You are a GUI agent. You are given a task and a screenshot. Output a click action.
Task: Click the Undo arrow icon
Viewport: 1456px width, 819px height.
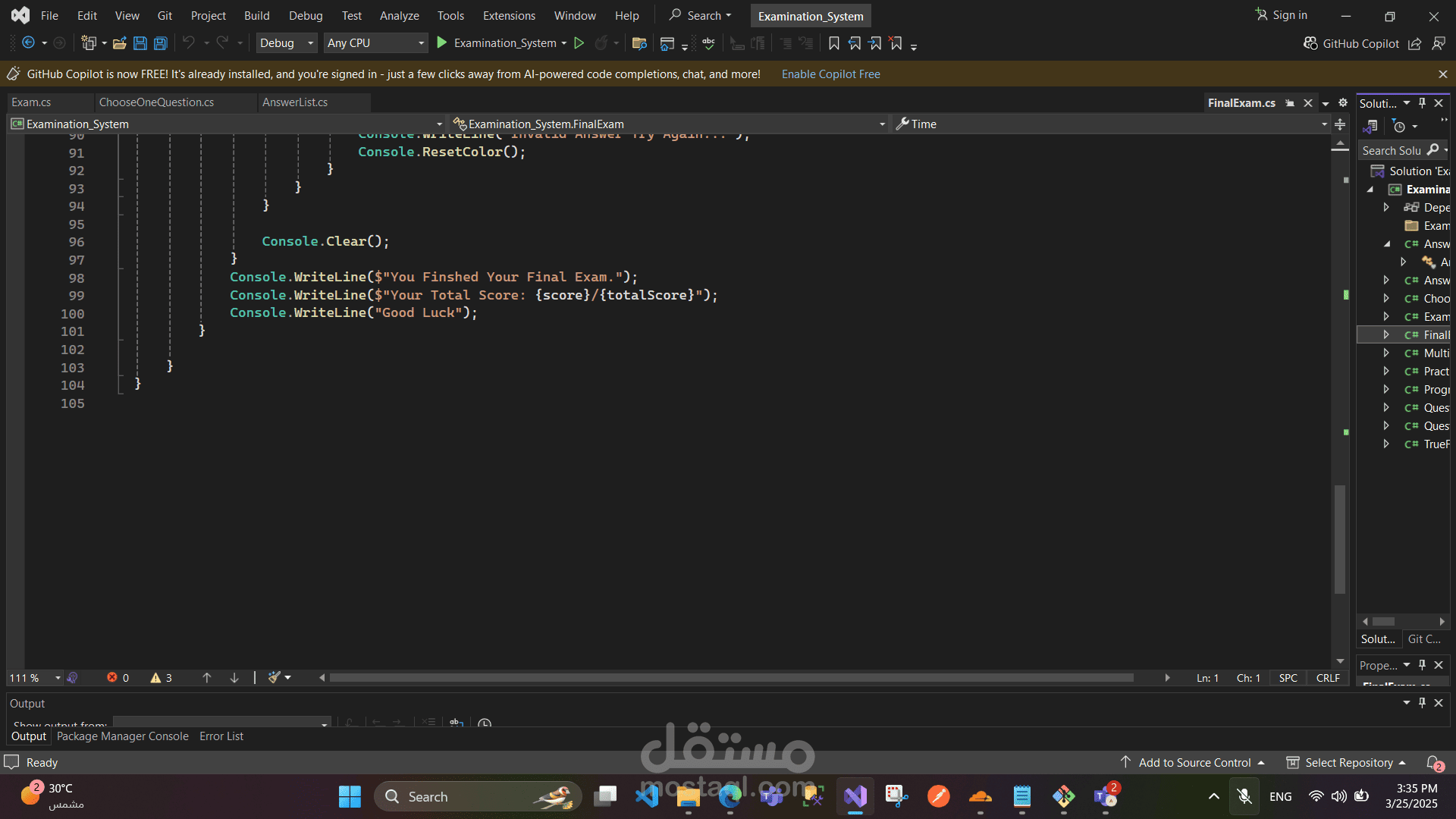pos(189,43)
